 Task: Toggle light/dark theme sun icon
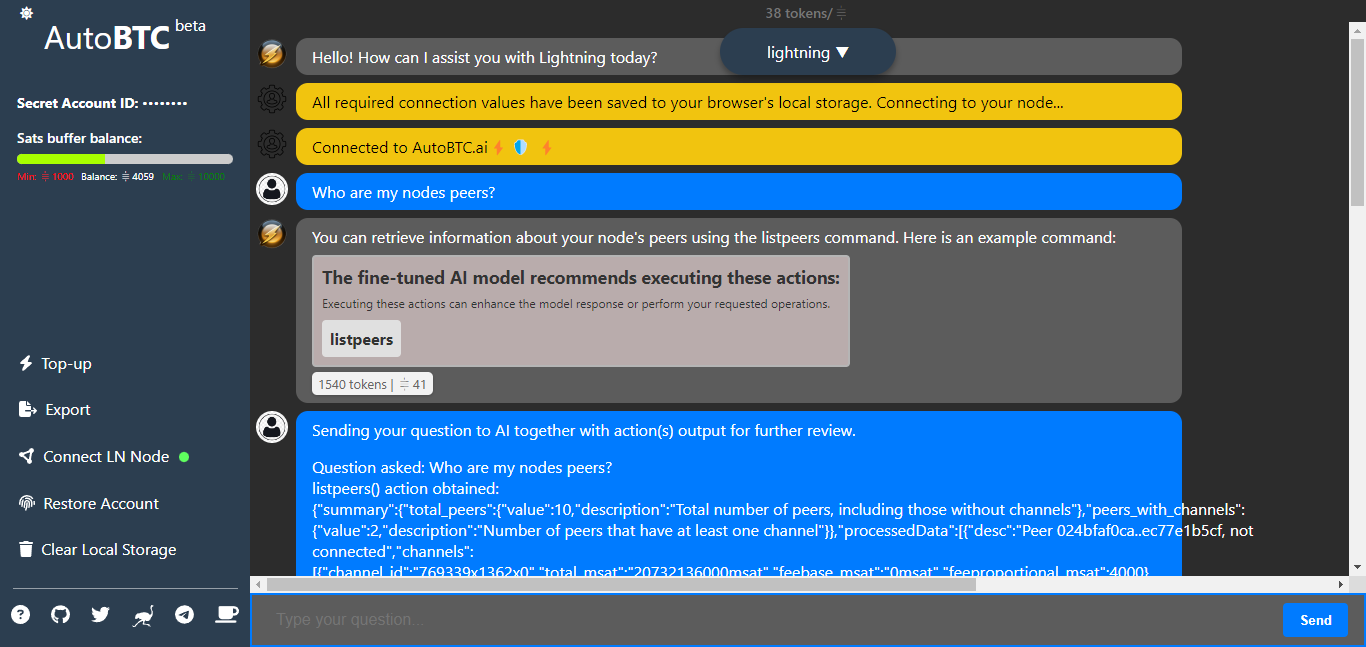[x=25, y=13]
